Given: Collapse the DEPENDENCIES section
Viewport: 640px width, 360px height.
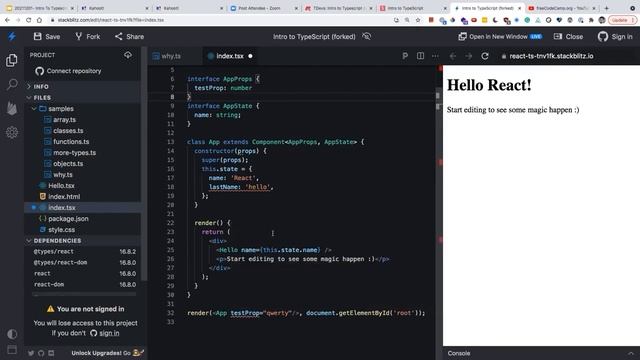Looking at the screenshot, I should pyautogui.click(x=82, y=240).
